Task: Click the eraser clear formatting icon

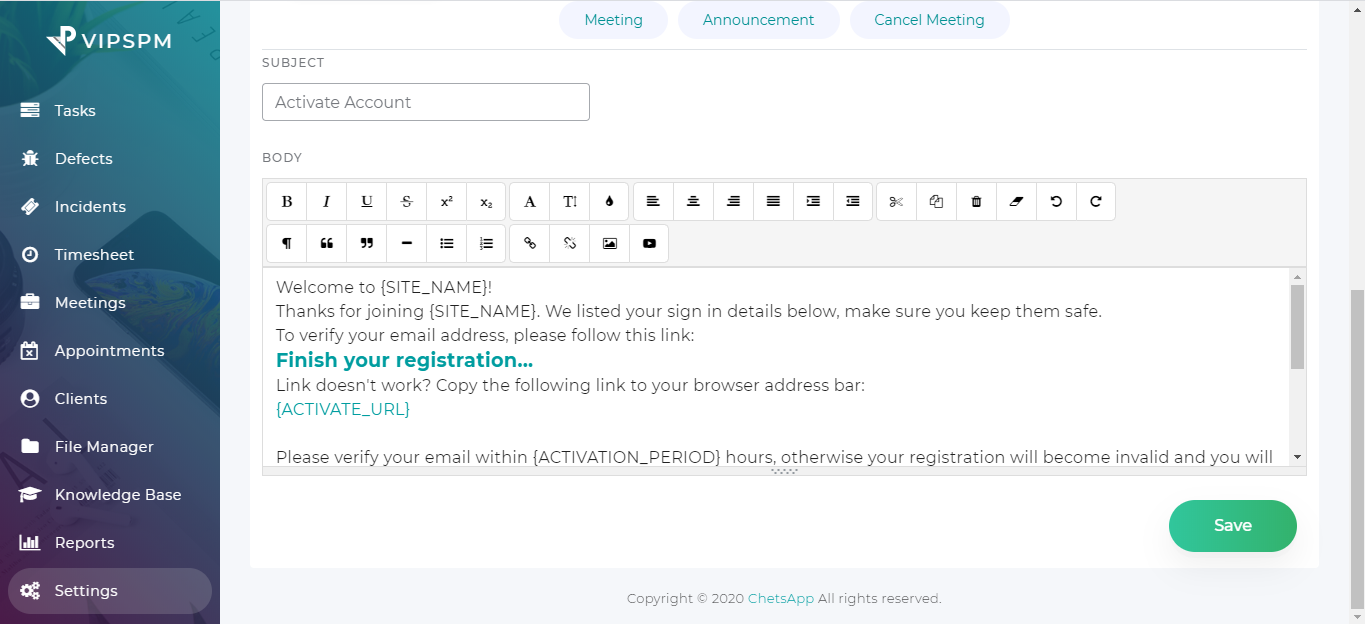Action: coord(1016,202)
